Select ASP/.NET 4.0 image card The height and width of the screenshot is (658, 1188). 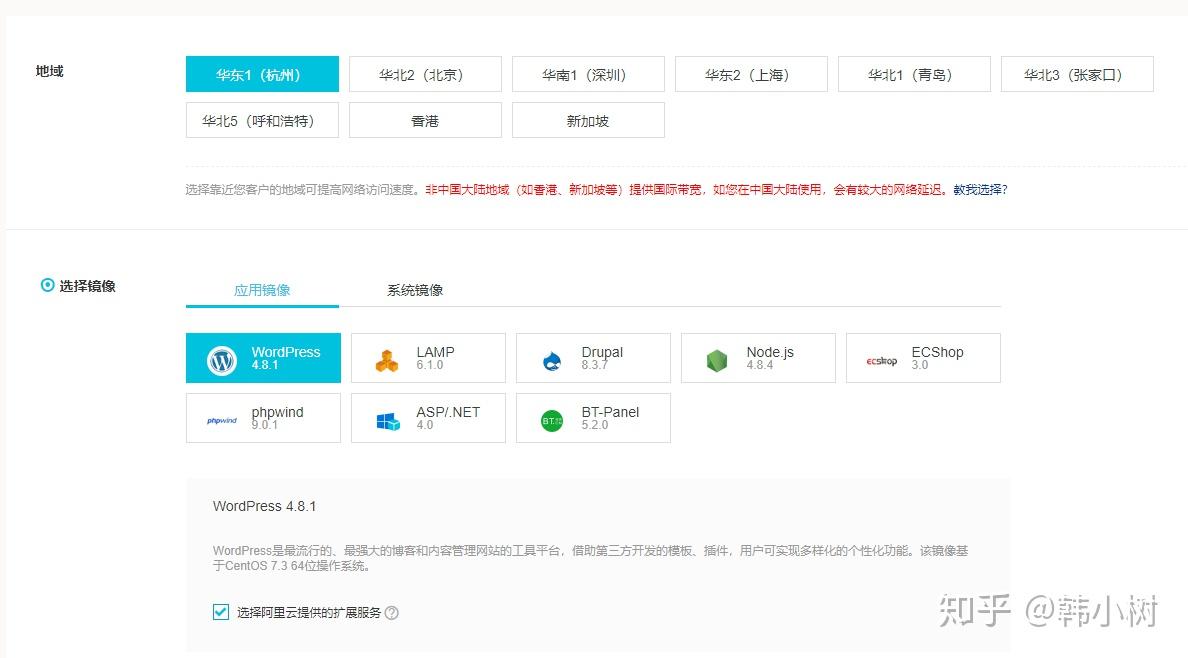[x=428, y=418]
